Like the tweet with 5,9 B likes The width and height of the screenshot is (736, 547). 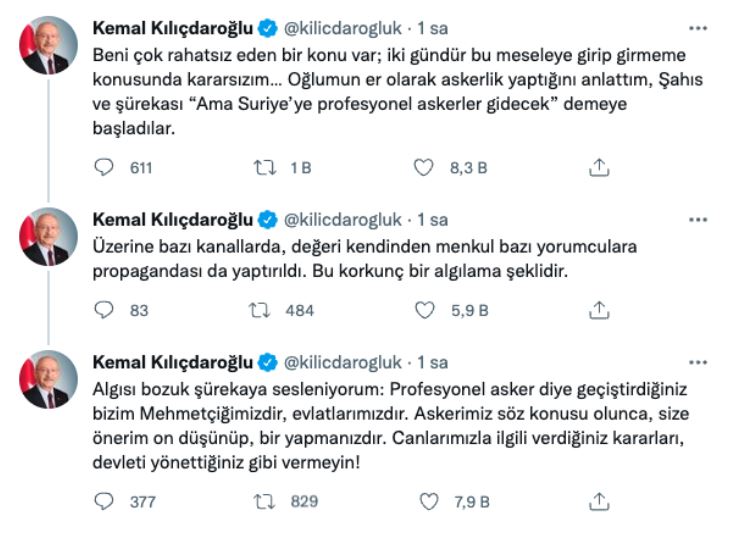pyautogui.click(x=425, y=311)
